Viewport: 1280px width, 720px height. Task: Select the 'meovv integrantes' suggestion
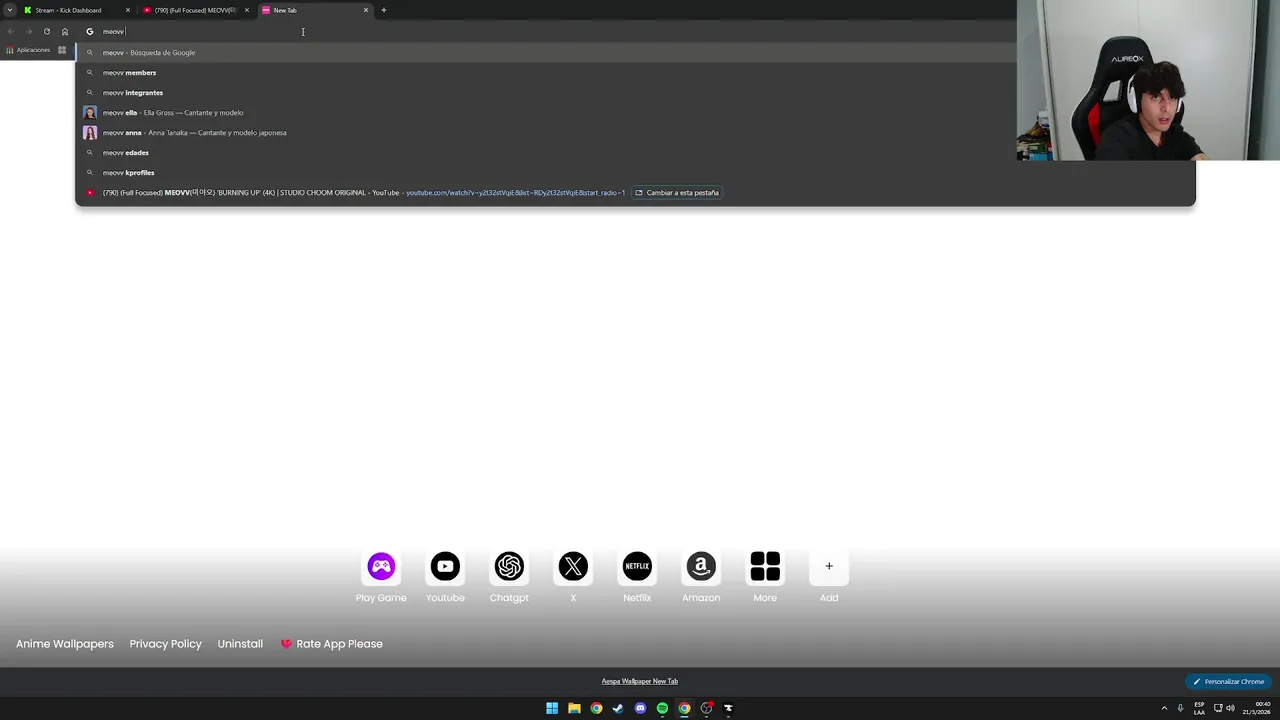[635, 92]
